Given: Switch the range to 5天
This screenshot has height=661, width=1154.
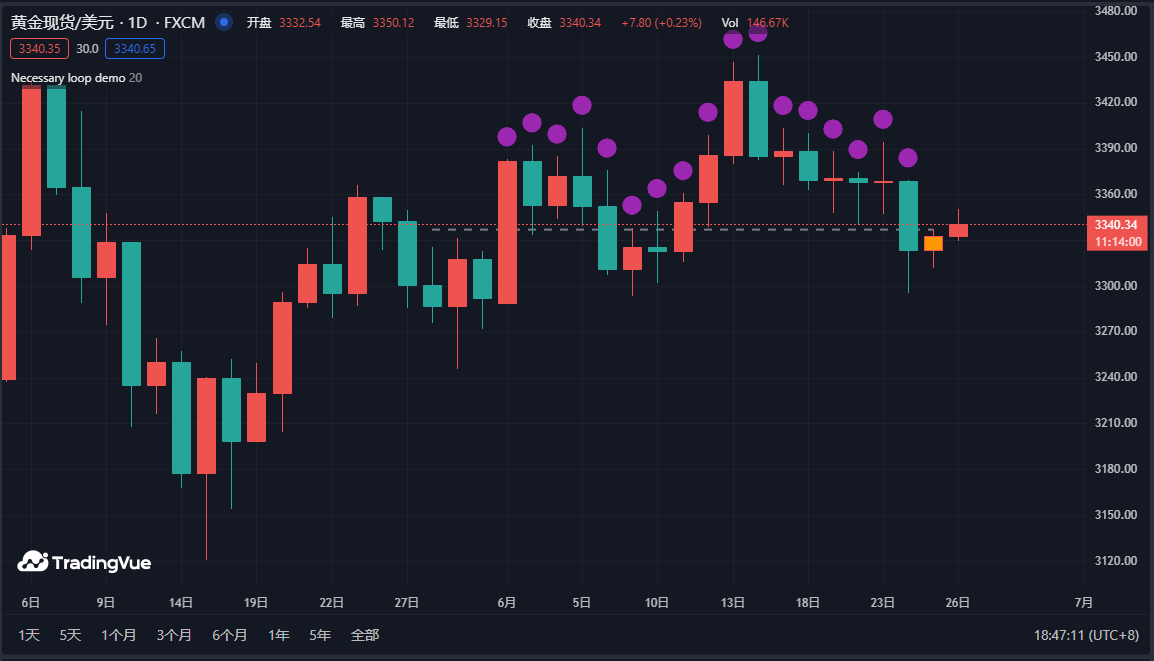Looking at the screenshot, I should pos(70,635).
